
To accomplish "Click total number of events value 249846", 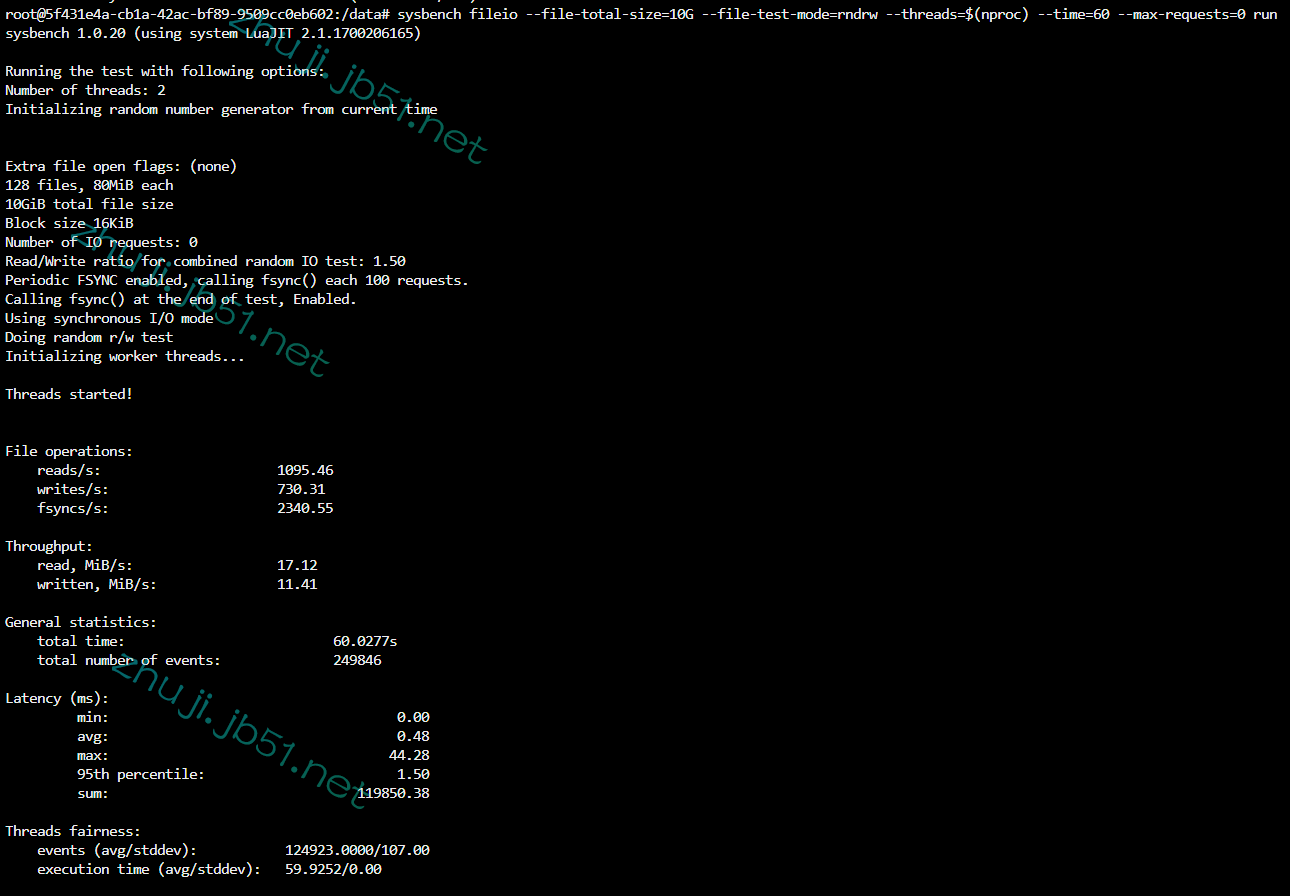I will tap(357, 660).
